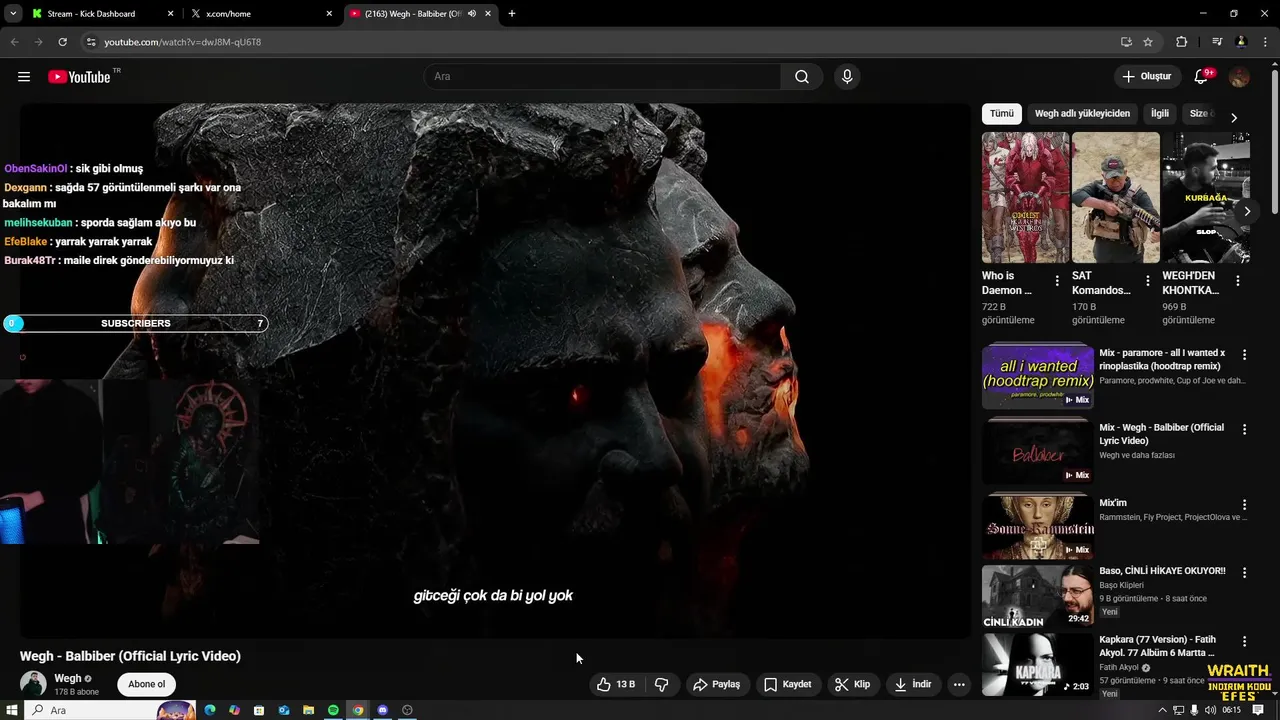The width and height of the screenshot is (1280, 720).
Task: Show hidden system tray icons chevron
Action: [1162, 710]
